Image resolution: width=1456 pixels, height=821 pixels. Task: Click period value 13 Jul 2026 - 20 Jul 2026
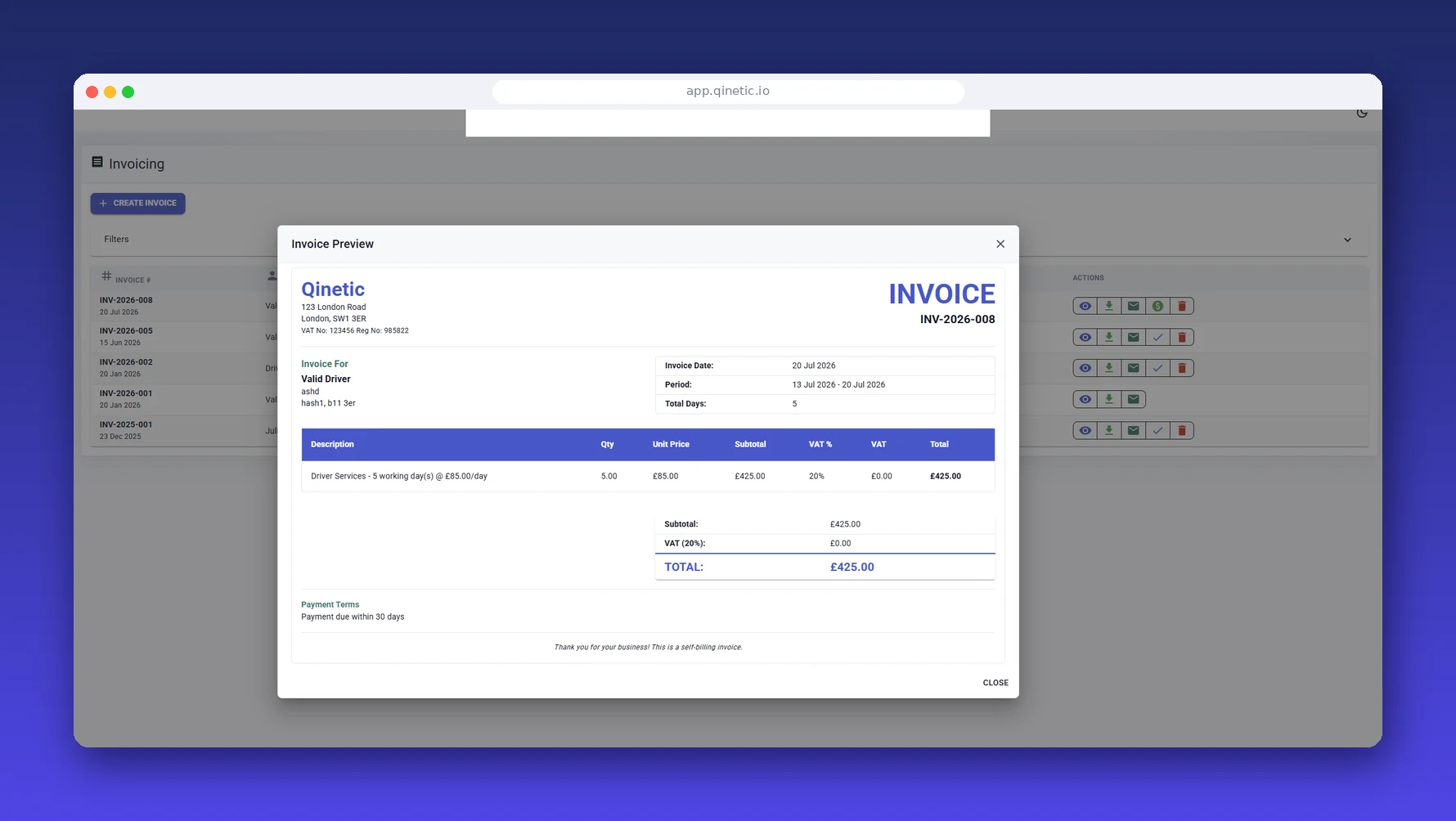coord(838,384)
